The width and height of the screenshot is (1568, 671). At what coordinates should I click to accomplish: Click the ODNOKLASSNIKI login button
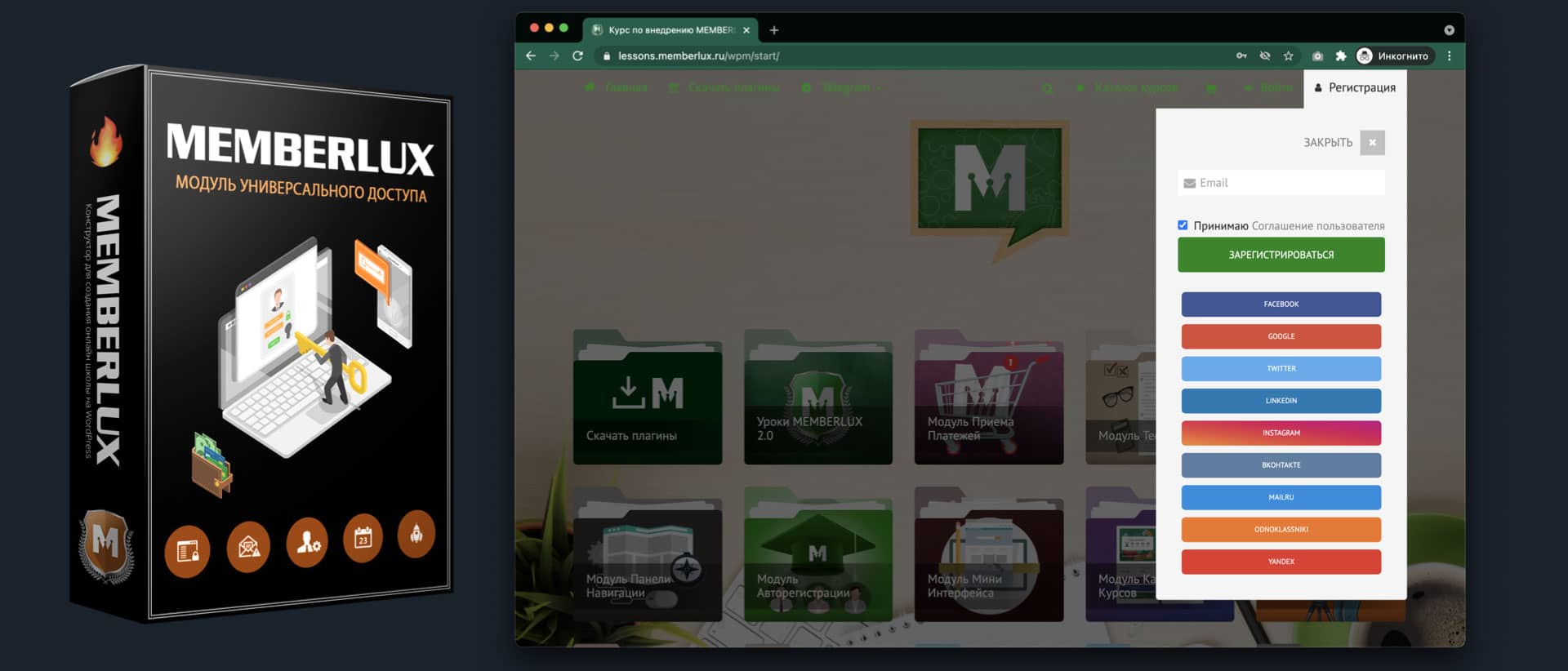tap(1281, 530)
